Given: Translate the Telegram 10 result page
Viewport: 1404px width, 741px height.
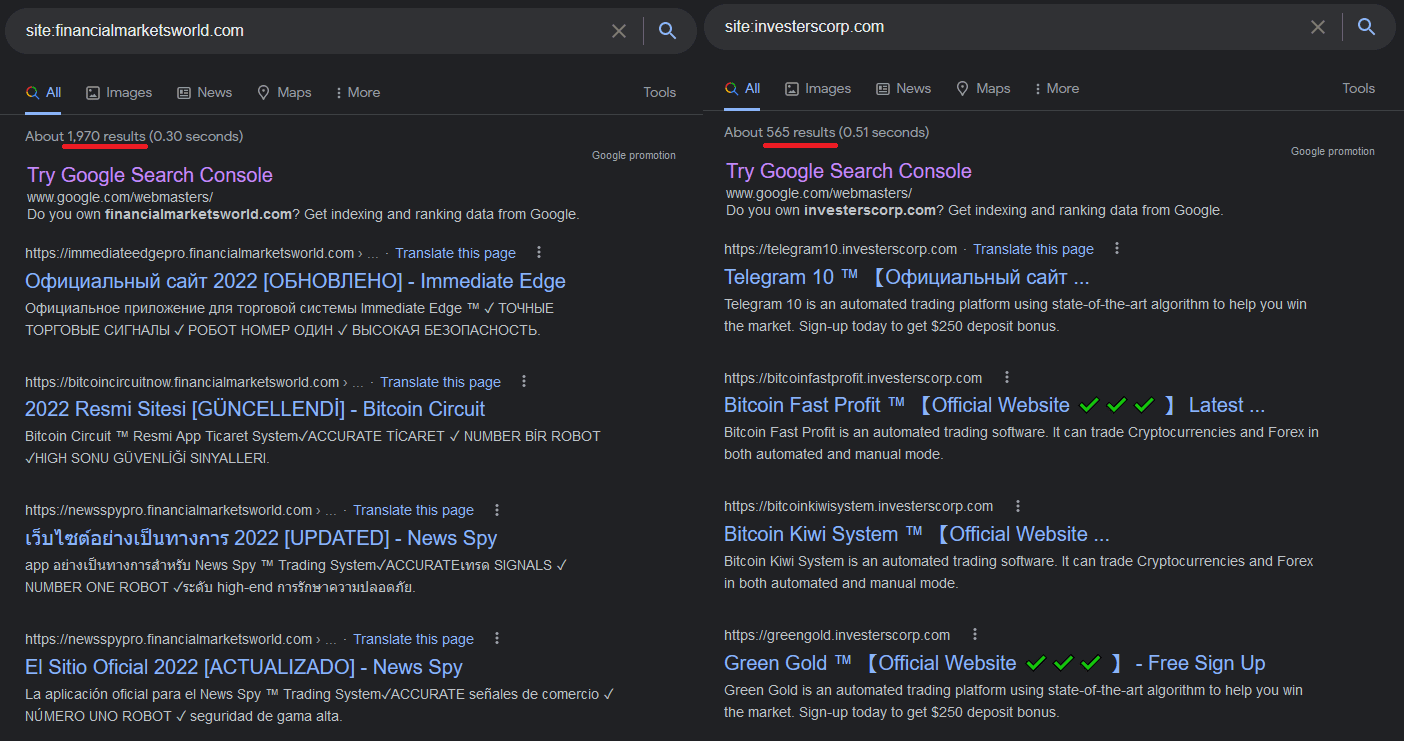Looking at the screenshot, I should click(x=1033, y=249).
